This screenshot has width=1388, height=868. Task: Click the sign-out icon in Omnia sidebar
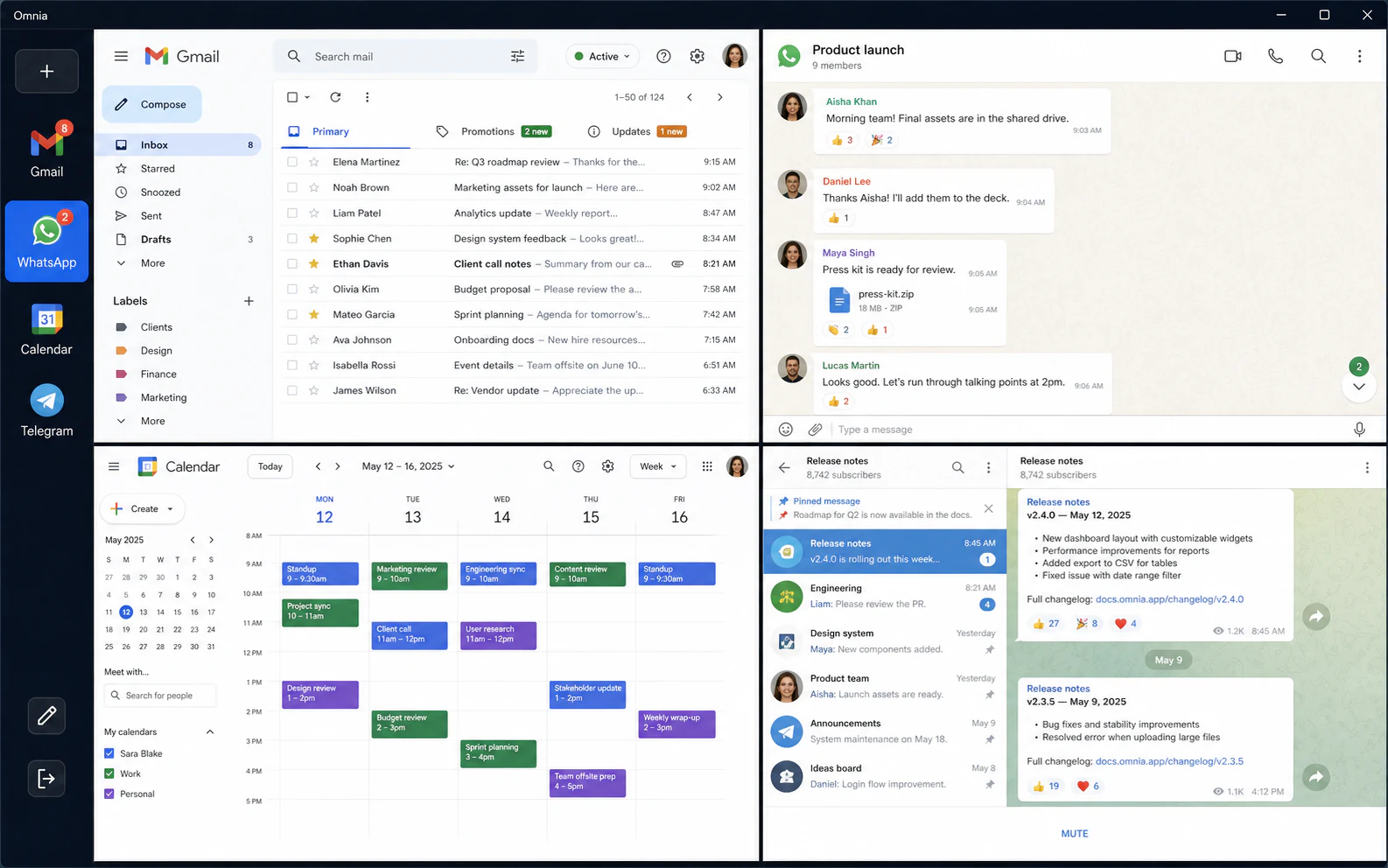tap(47, 778)
